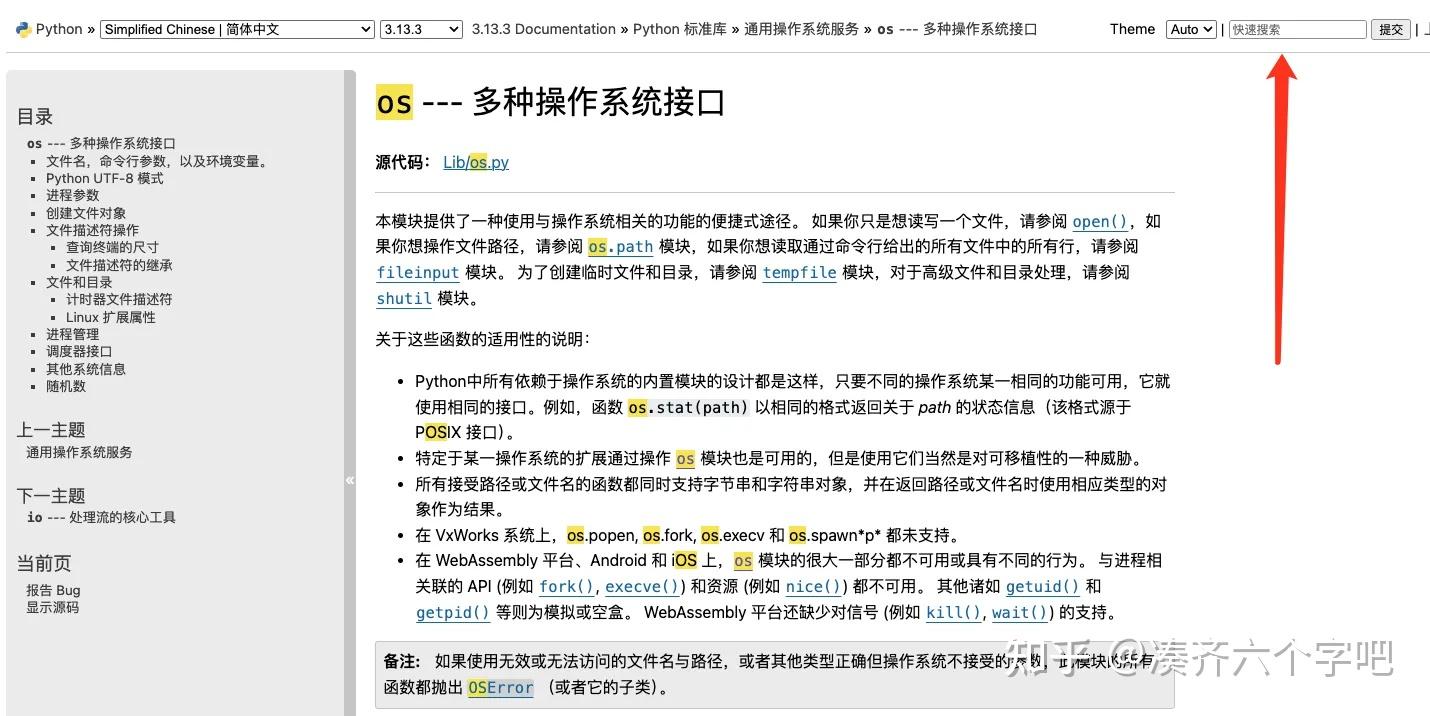This screenshot has height=716, width=1430.
Task: Collapse the sidebar with the « control
Action: click(x=351, y=479)
